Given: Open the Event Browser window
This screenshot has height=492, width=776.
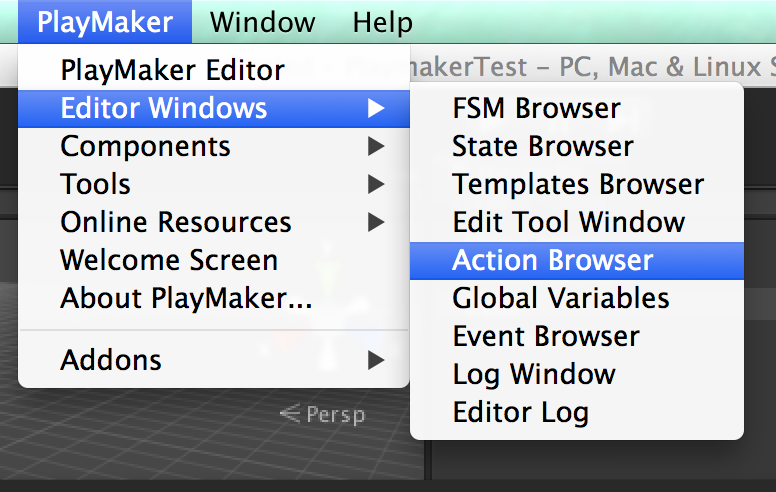Looking at the screenshot, I should pos(577,337).
